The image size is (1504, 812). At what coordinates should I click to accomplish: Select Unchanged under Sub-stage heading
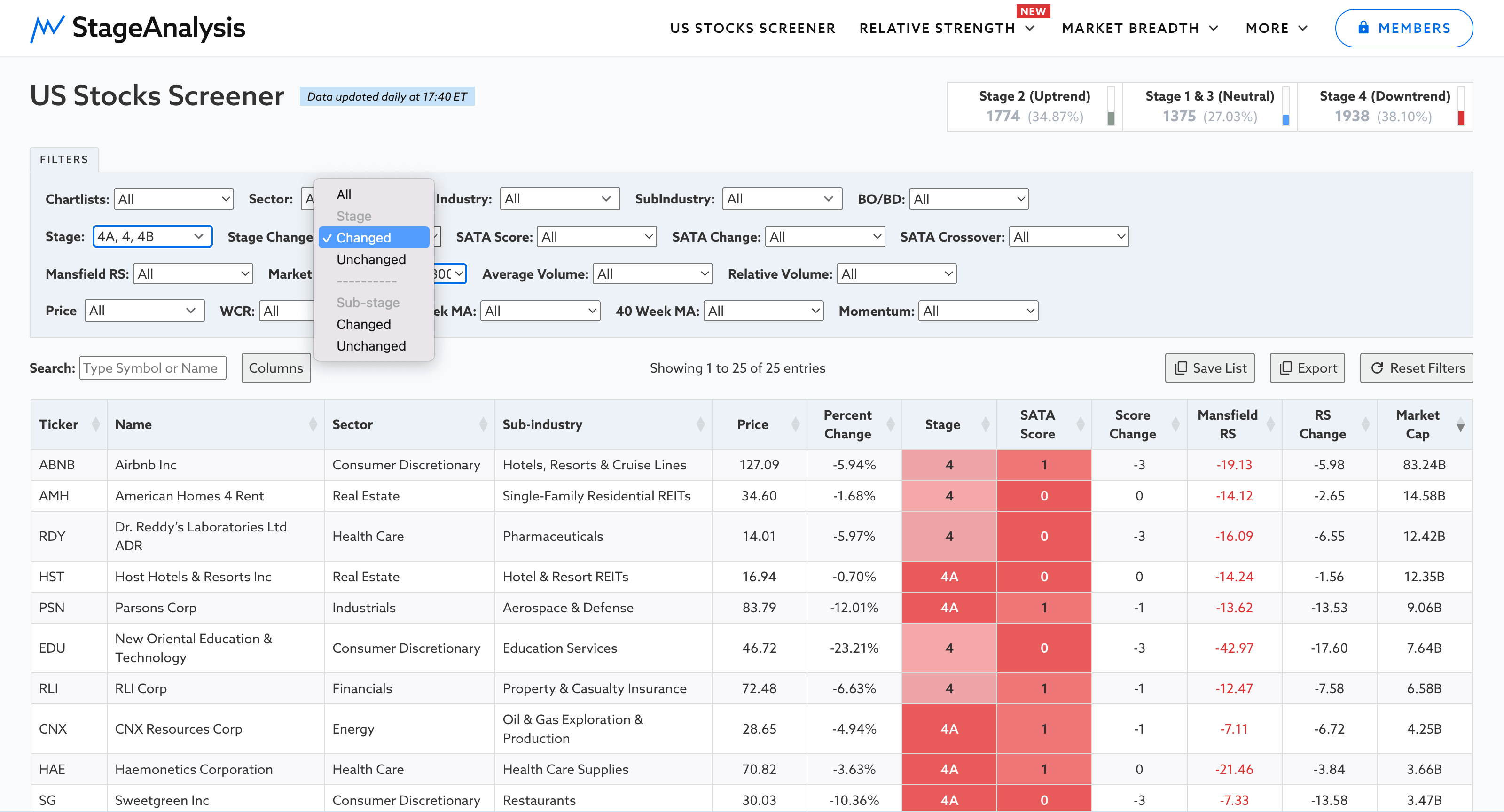(374, 345)
